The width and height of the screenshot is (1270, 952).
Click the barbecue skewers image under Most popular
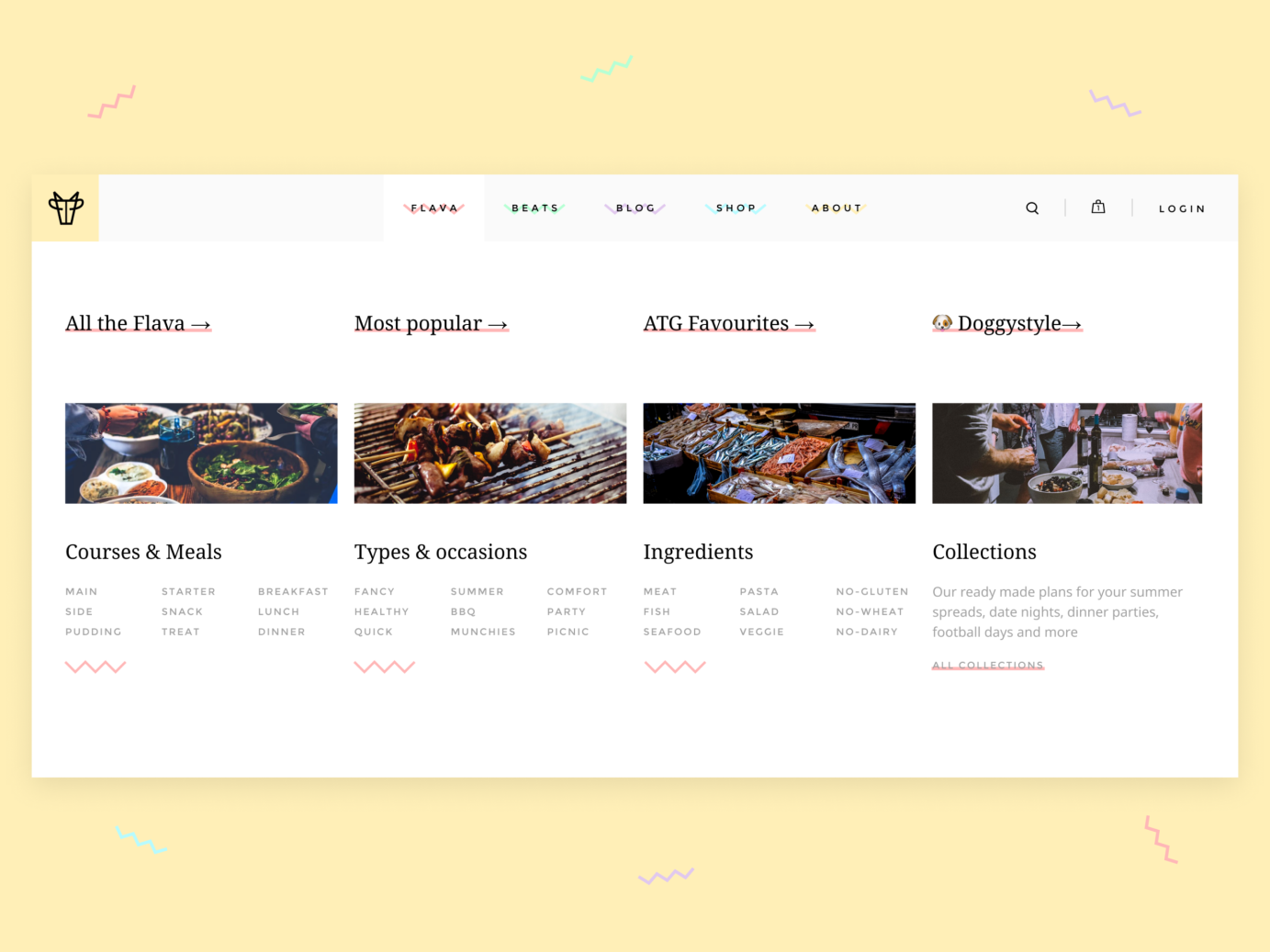click(489, 453)
